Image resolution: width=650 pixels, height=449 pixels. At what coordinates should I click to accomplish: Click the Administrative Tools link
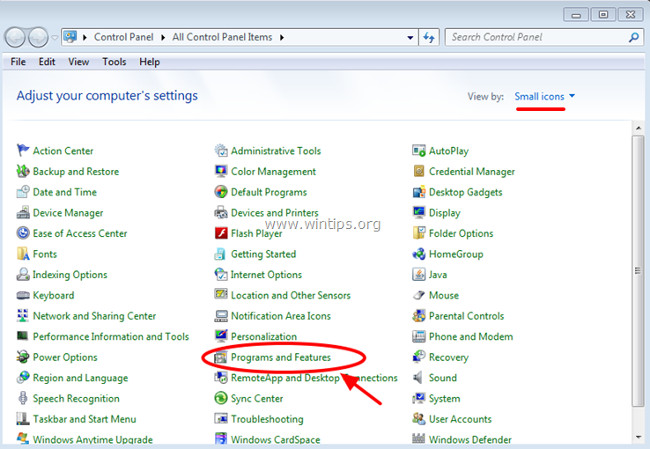pos(275,151)
